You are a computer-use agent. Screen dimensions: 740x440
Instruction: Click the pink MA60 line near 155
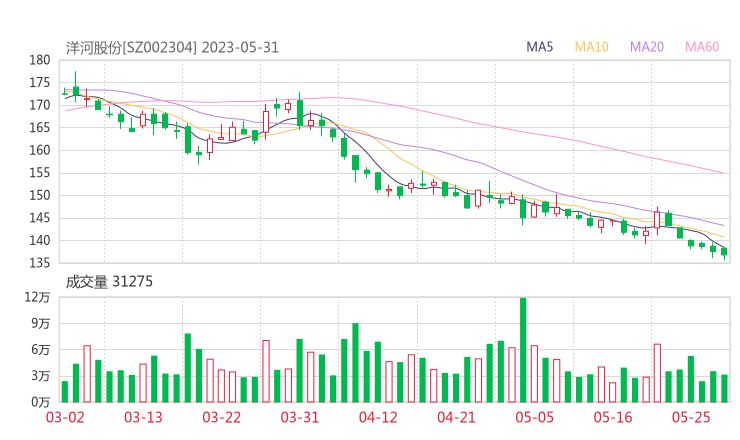(x=722, y=172)
